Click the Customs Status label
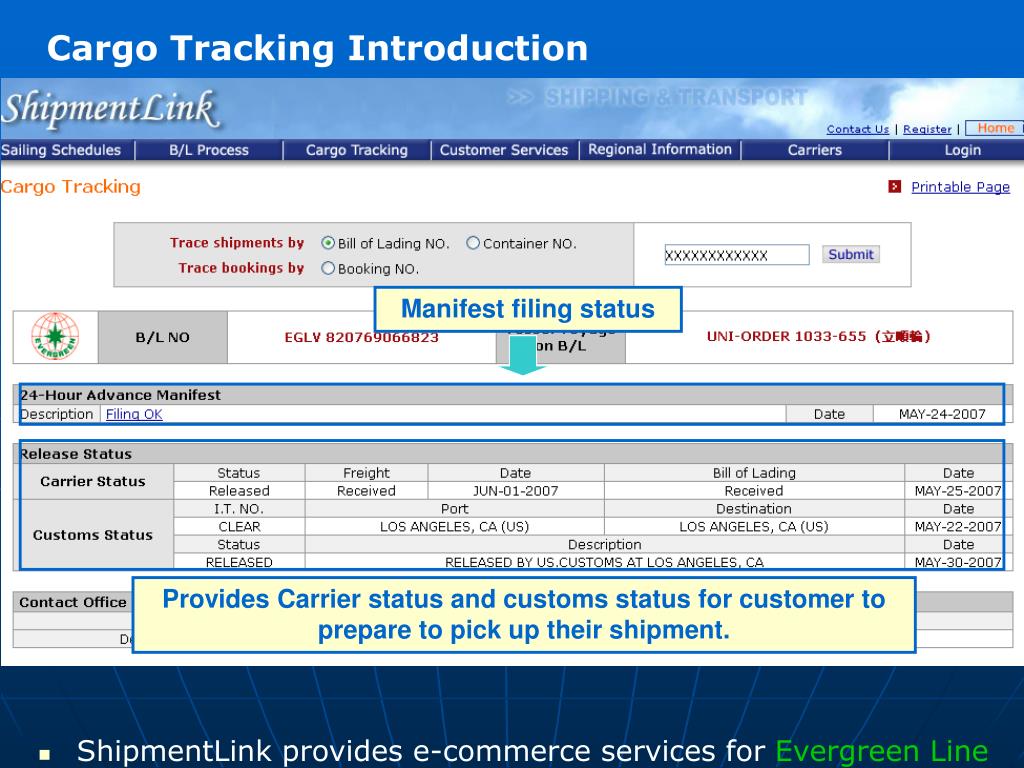Screen dimensions: 1024x768 coord(93,535)
